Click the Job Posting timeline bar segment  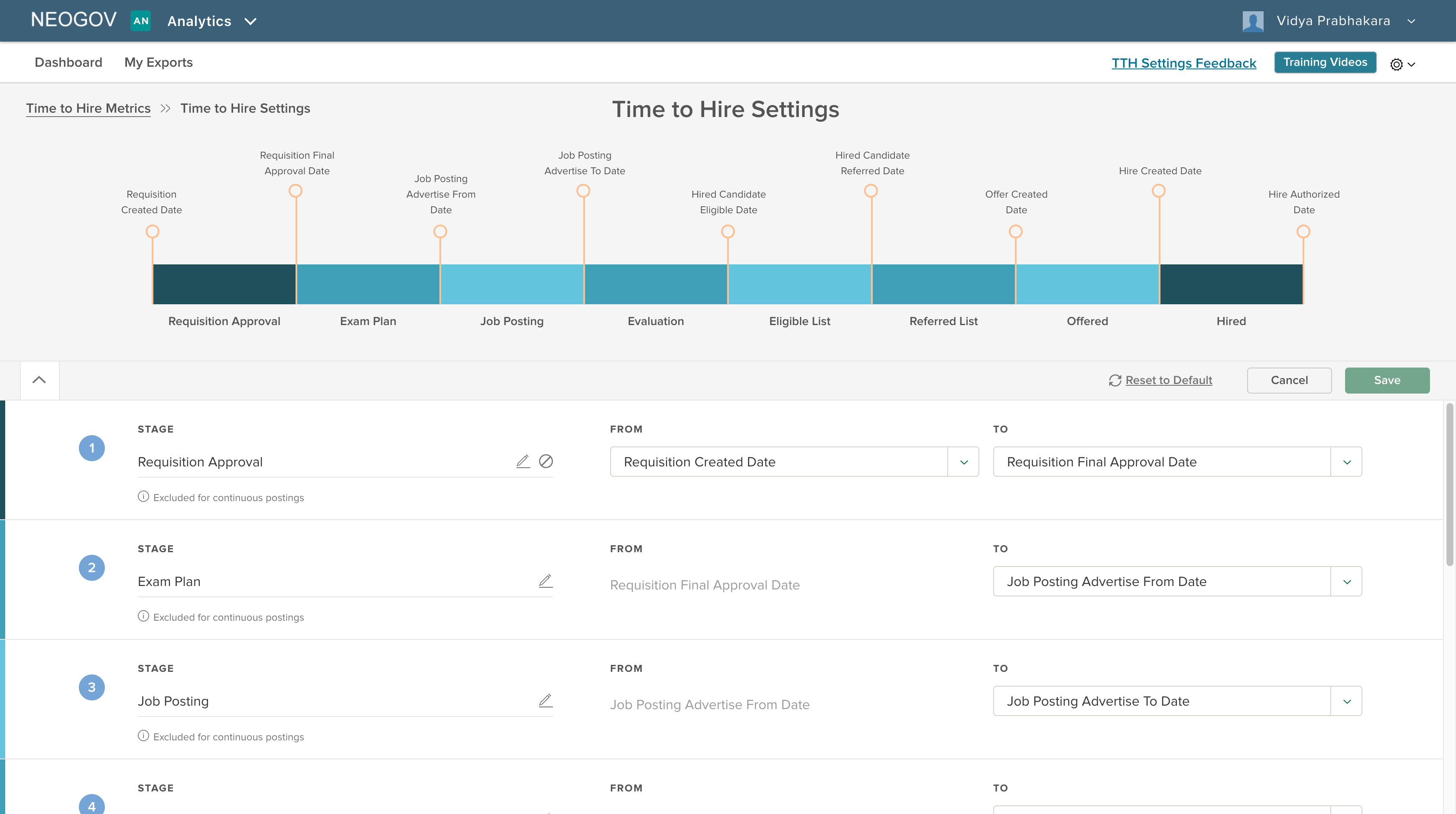coord(512,284)
